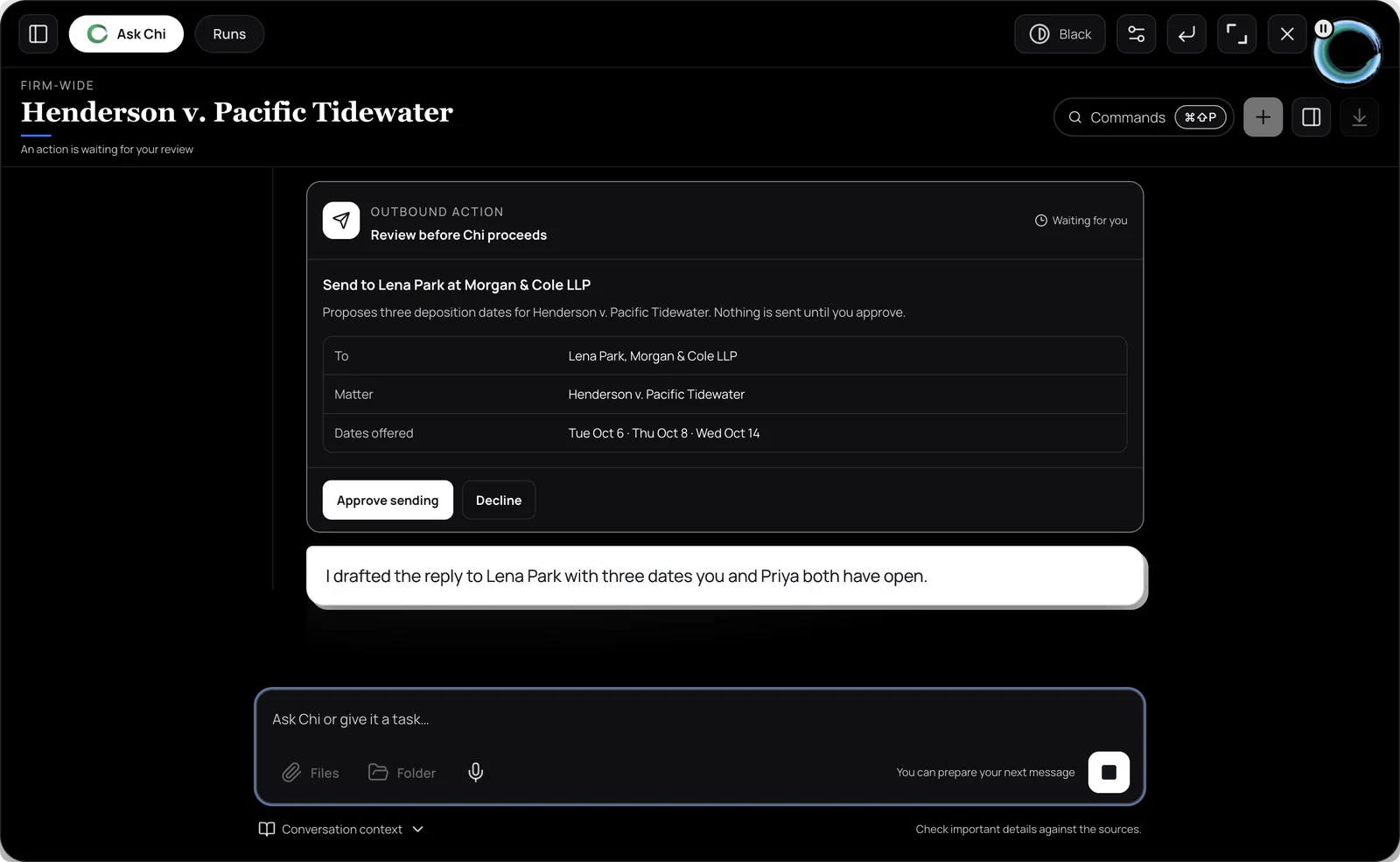This screenshot has width=1400, height=862.
Task: Click the action waiting for review notice
Action: pos(107,150)
